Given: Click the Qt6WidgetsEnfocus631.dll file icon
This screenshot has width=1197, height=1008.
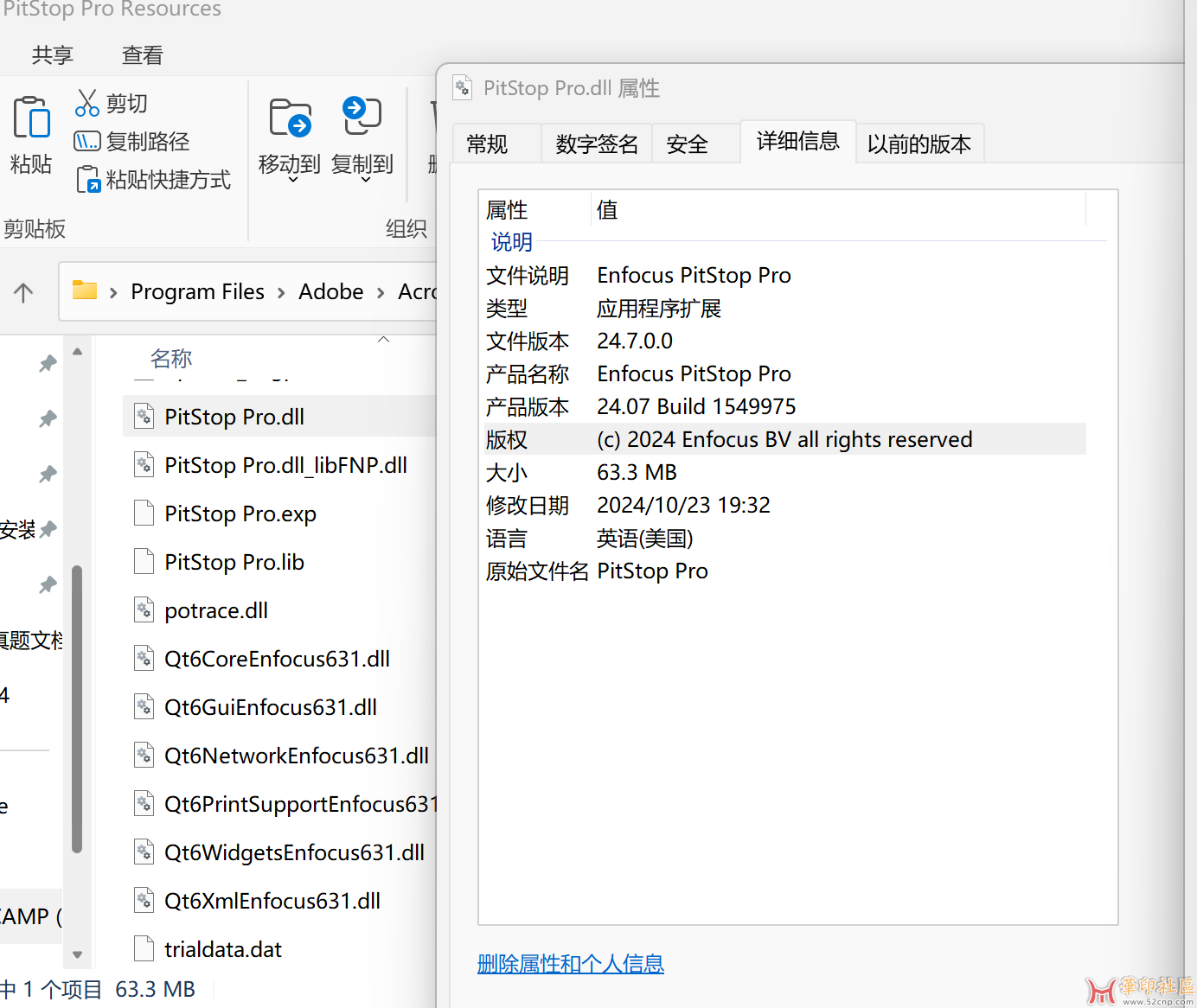Looking at the screenshot, I should pos(144,852).
